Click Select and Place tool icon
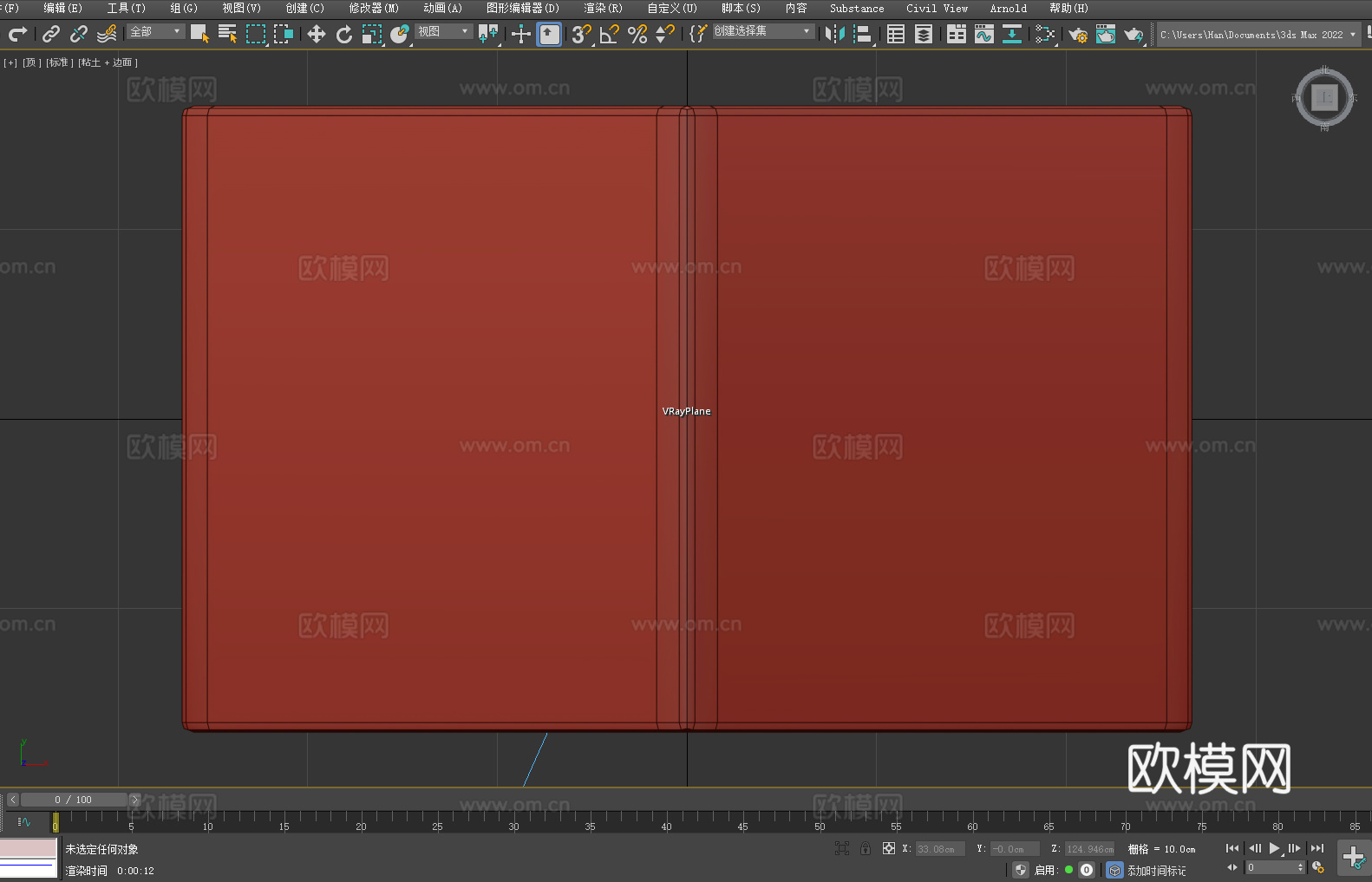Image resolution: width=1372 pixels, height=882 pixels. click(400, 34)
